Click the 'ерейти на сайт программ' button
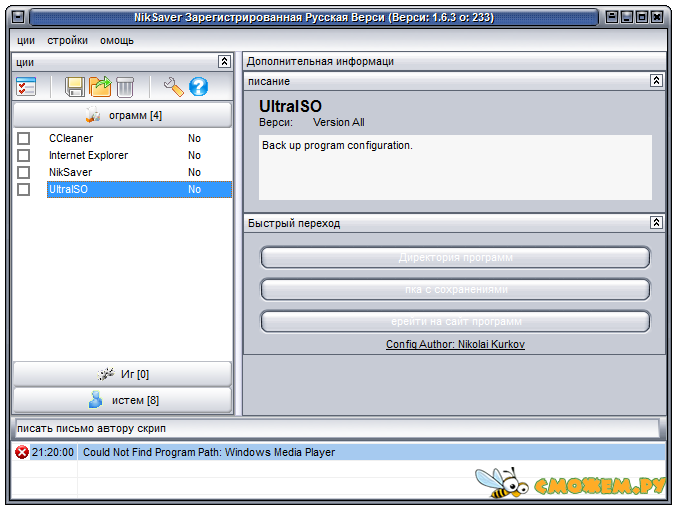Viewport: 677px width, 510px height. tap(455, 322)
